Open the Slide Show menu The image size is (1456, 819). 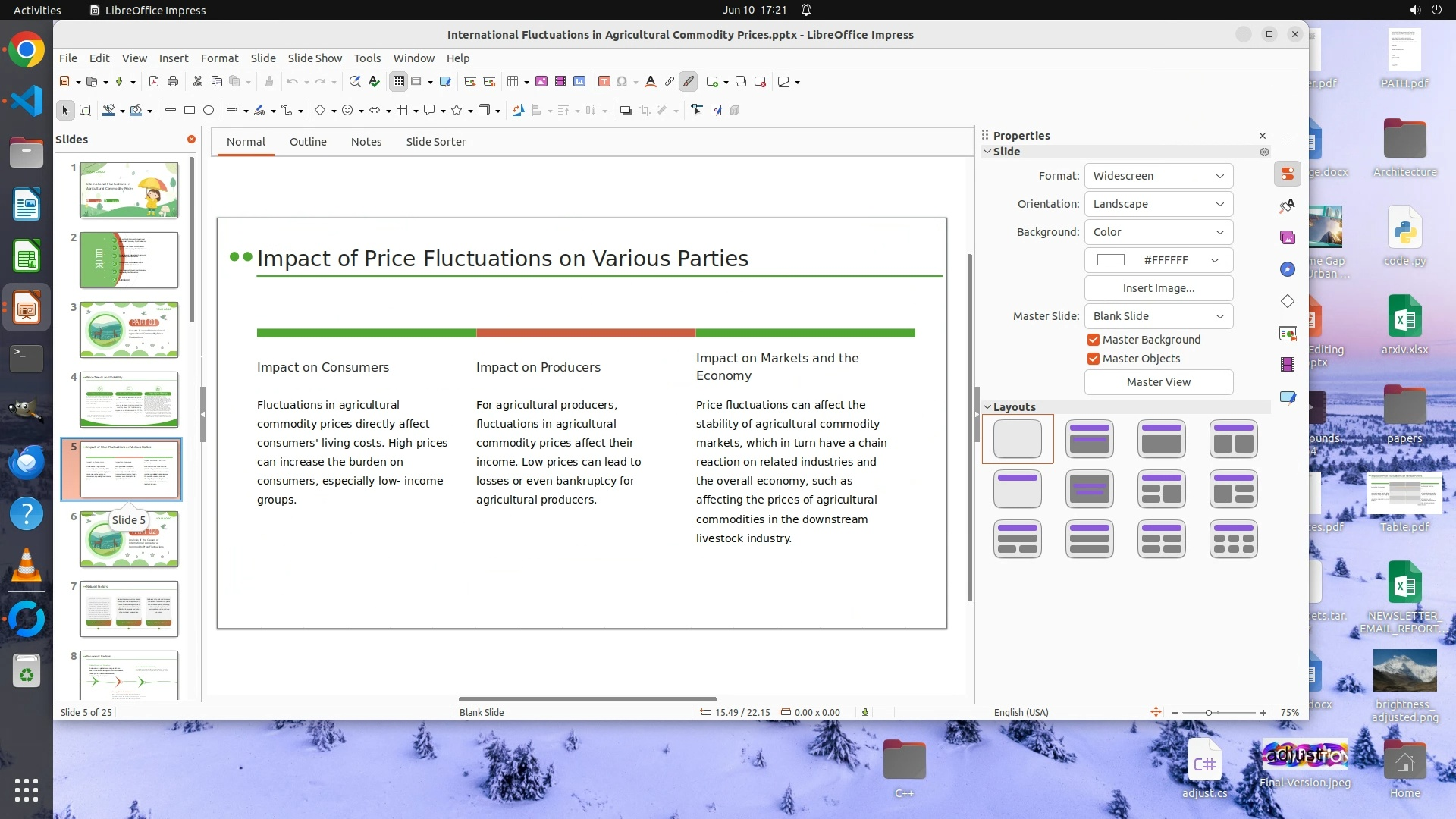pyautogui.click(x=315, y=58)
